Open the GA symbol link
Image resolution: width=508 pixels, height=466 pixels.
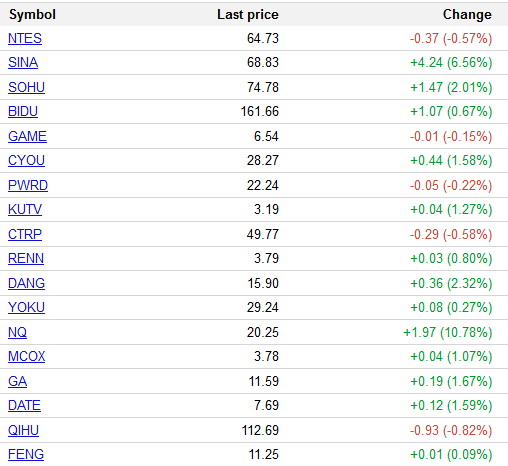click(x=18, y=381)
